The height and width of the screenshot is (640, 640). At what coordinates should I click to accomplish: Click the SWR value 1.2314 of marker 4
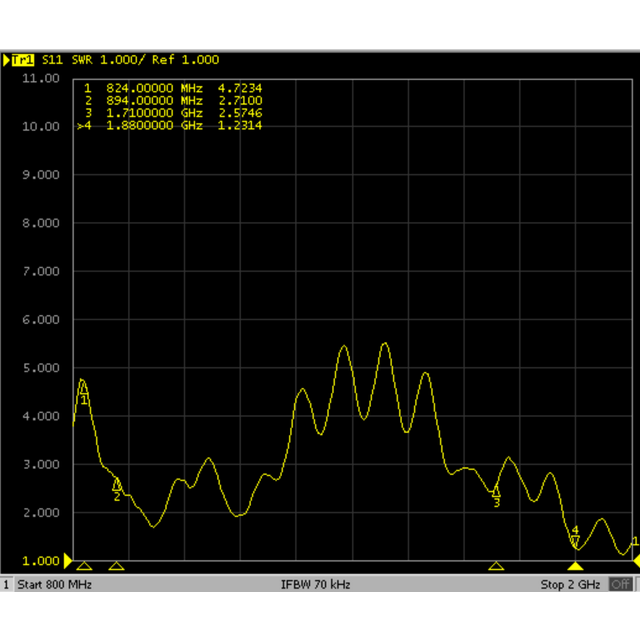pos(240,125)
